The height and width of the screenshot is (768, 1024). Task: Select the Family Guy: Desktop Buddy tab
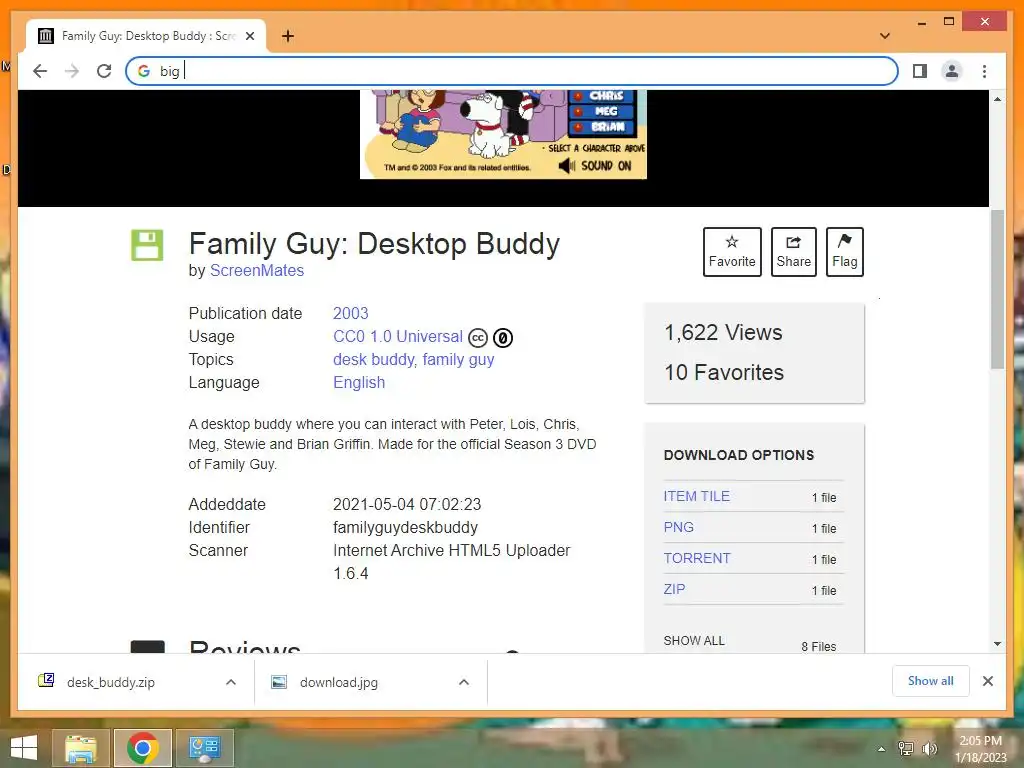pos(146,36)
